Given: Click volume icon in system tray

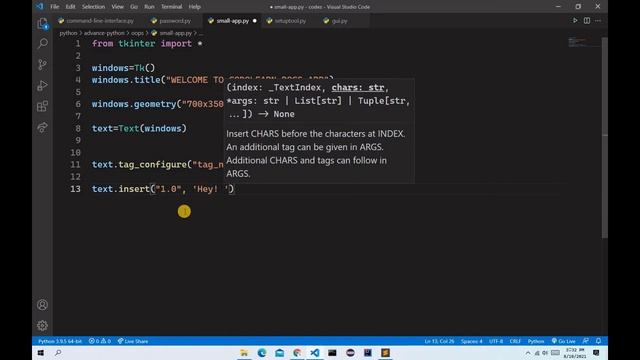Looking at the screenshot, I should pos(545,353).
